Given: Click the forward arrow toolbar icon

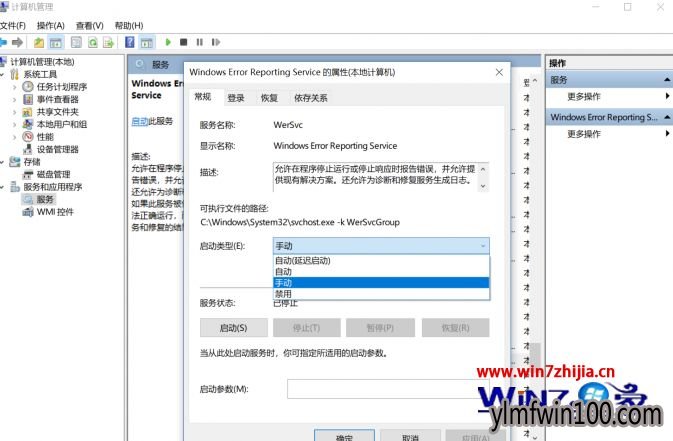Looking at the screenshot, I should (x=17, y=42).
